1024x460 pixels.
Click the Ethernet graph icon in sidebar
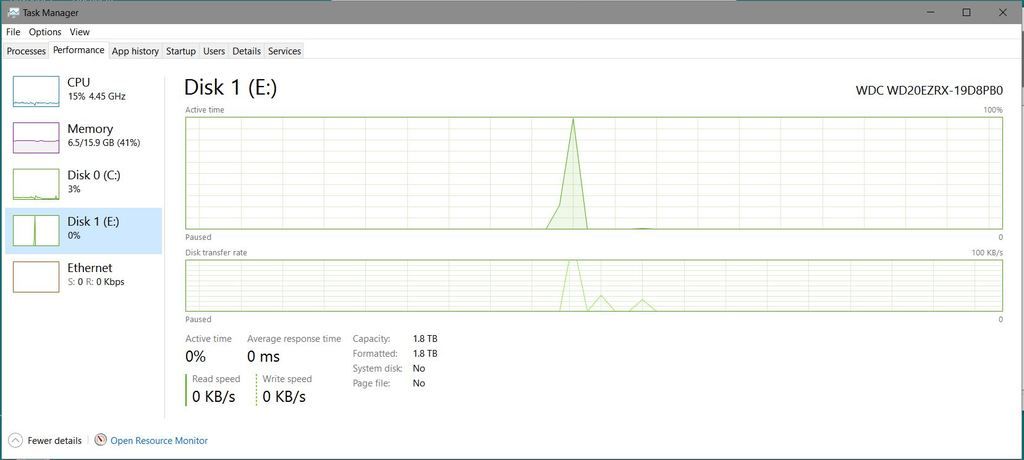point(36,276)
